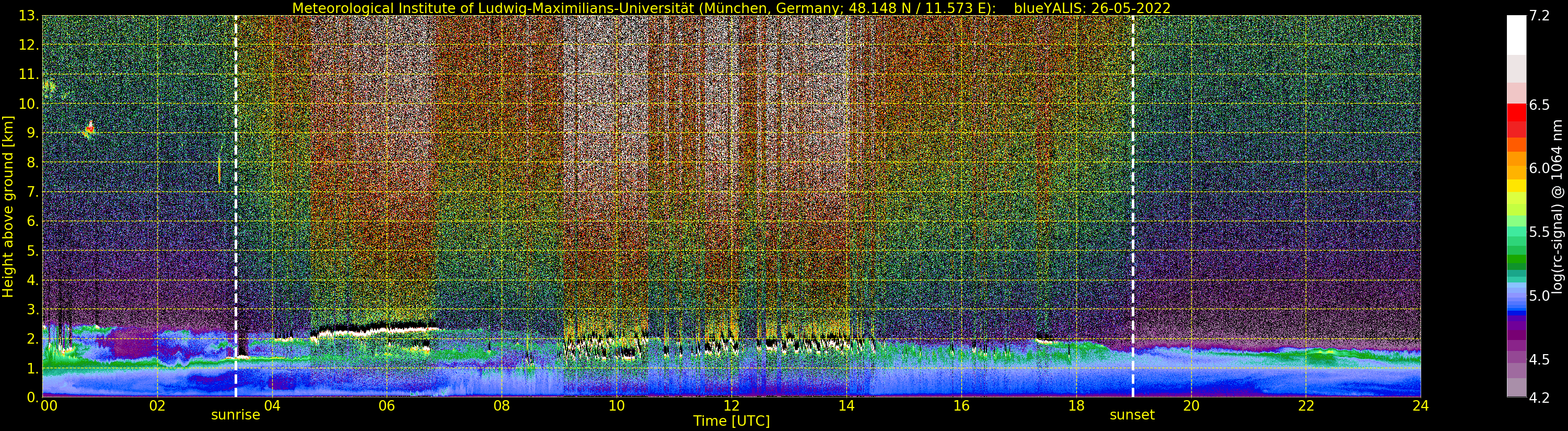The height and width of the screenshot is (431, 1568).
Task: Click the '20' time tick label
Action: click(x=1191, y=406)
